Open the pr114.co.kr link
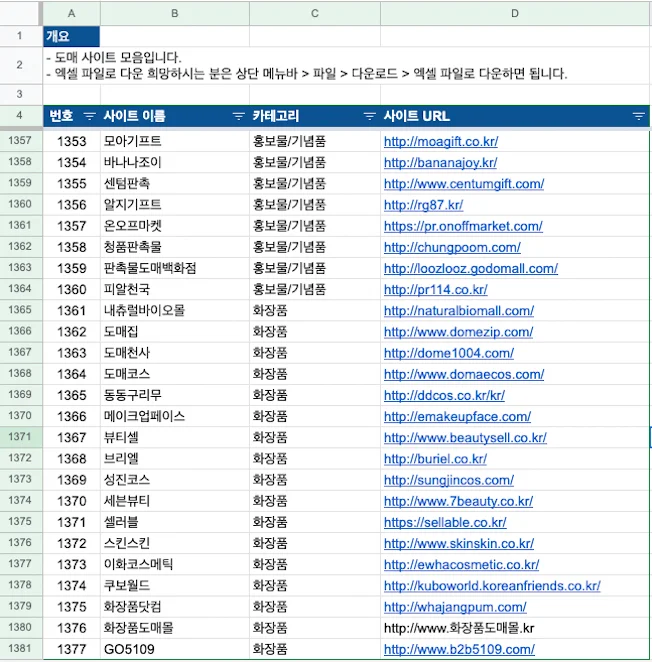The image size is (652, 662). (436, 290)
